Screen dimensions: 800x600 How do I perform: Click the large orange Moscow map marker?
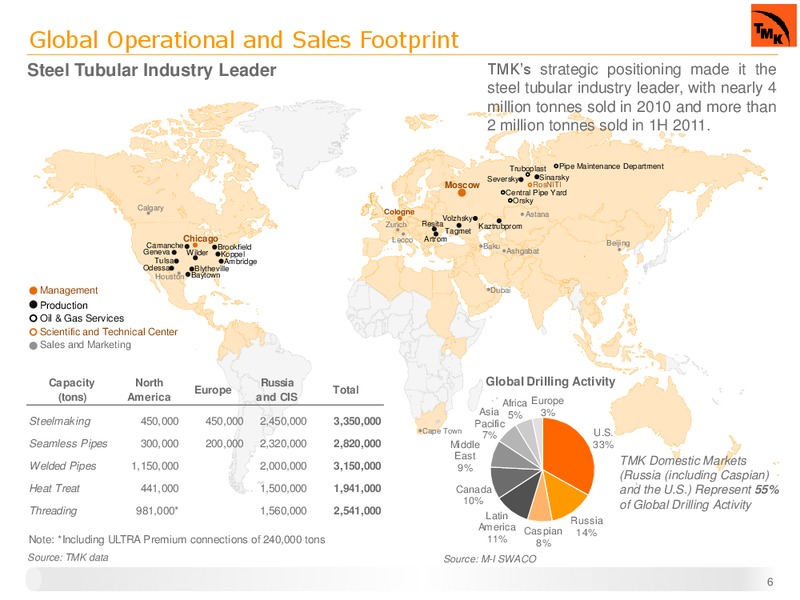(x=462, y=193)
